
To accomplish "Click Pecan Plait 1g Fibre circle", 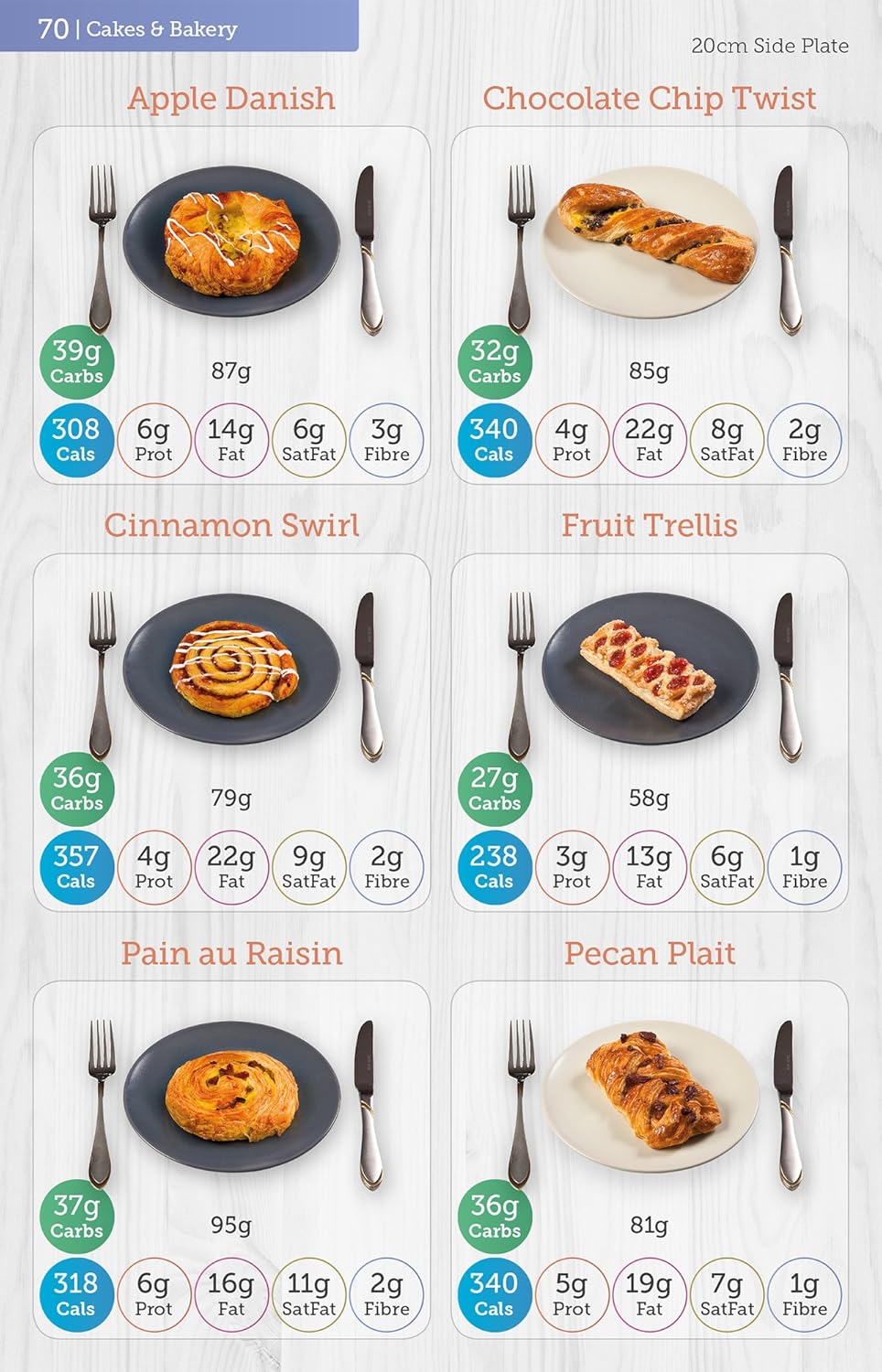I will point(804,1294).
